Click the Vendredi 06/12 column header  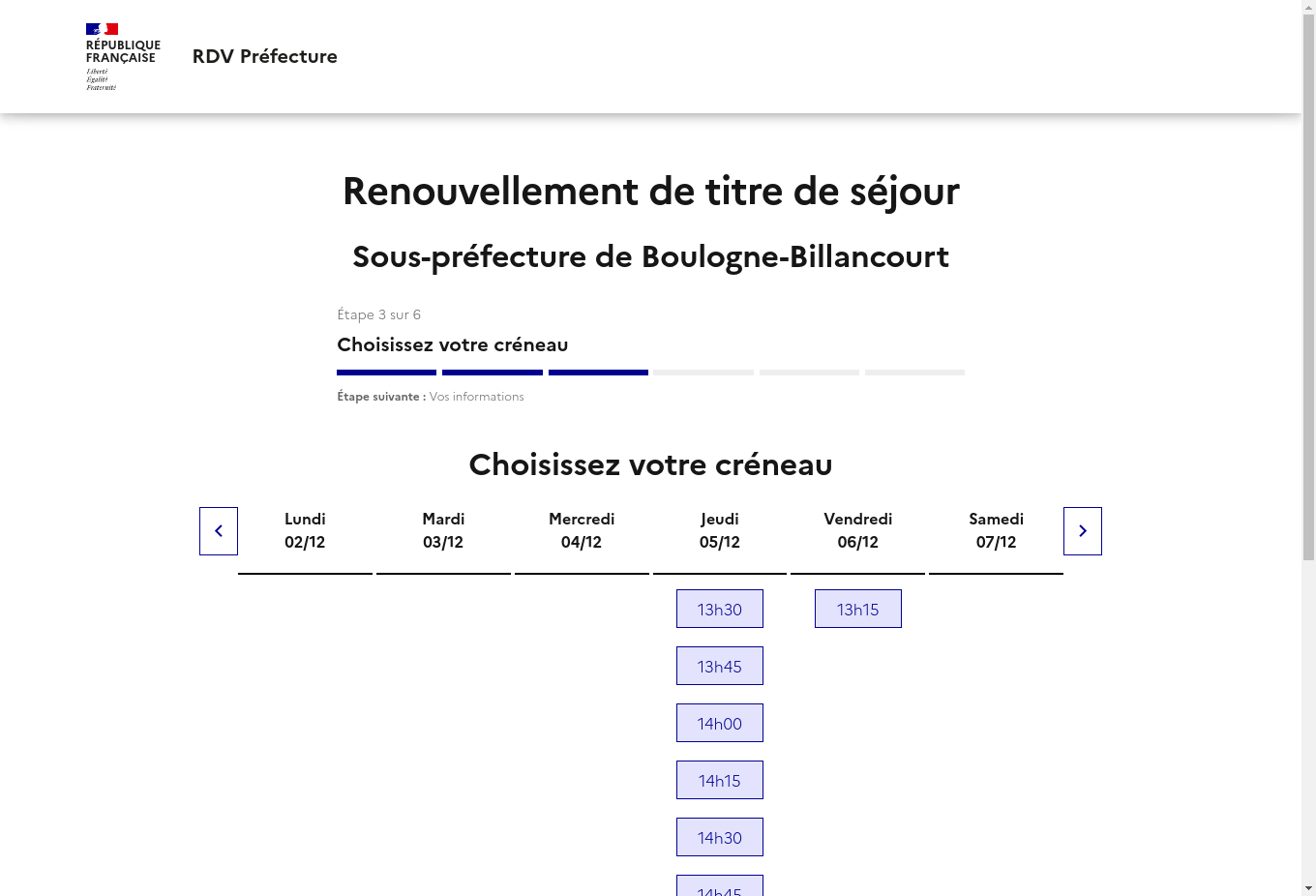[x=858, y=530]
